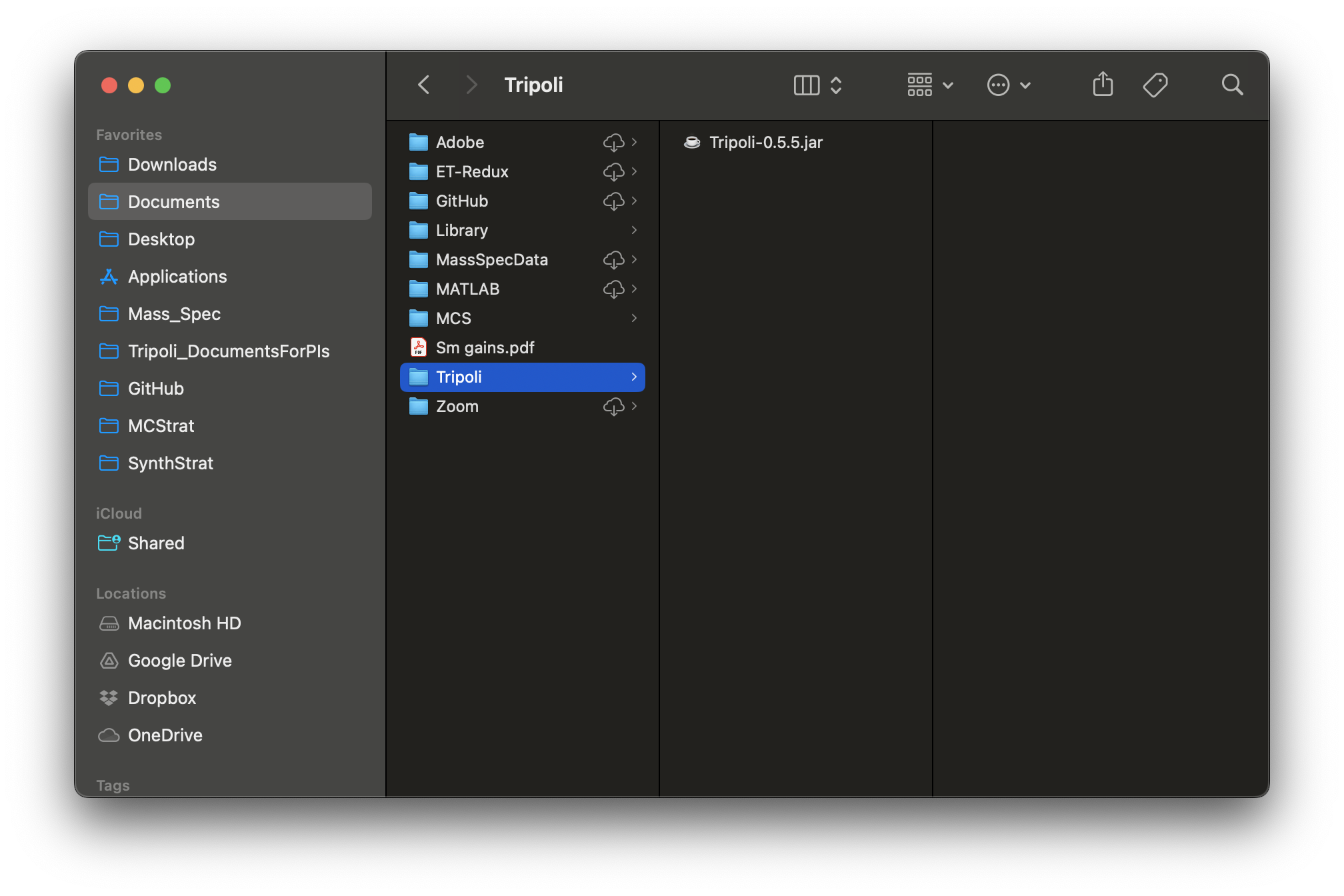Select Documents in the sidebar

pos(230,201)
